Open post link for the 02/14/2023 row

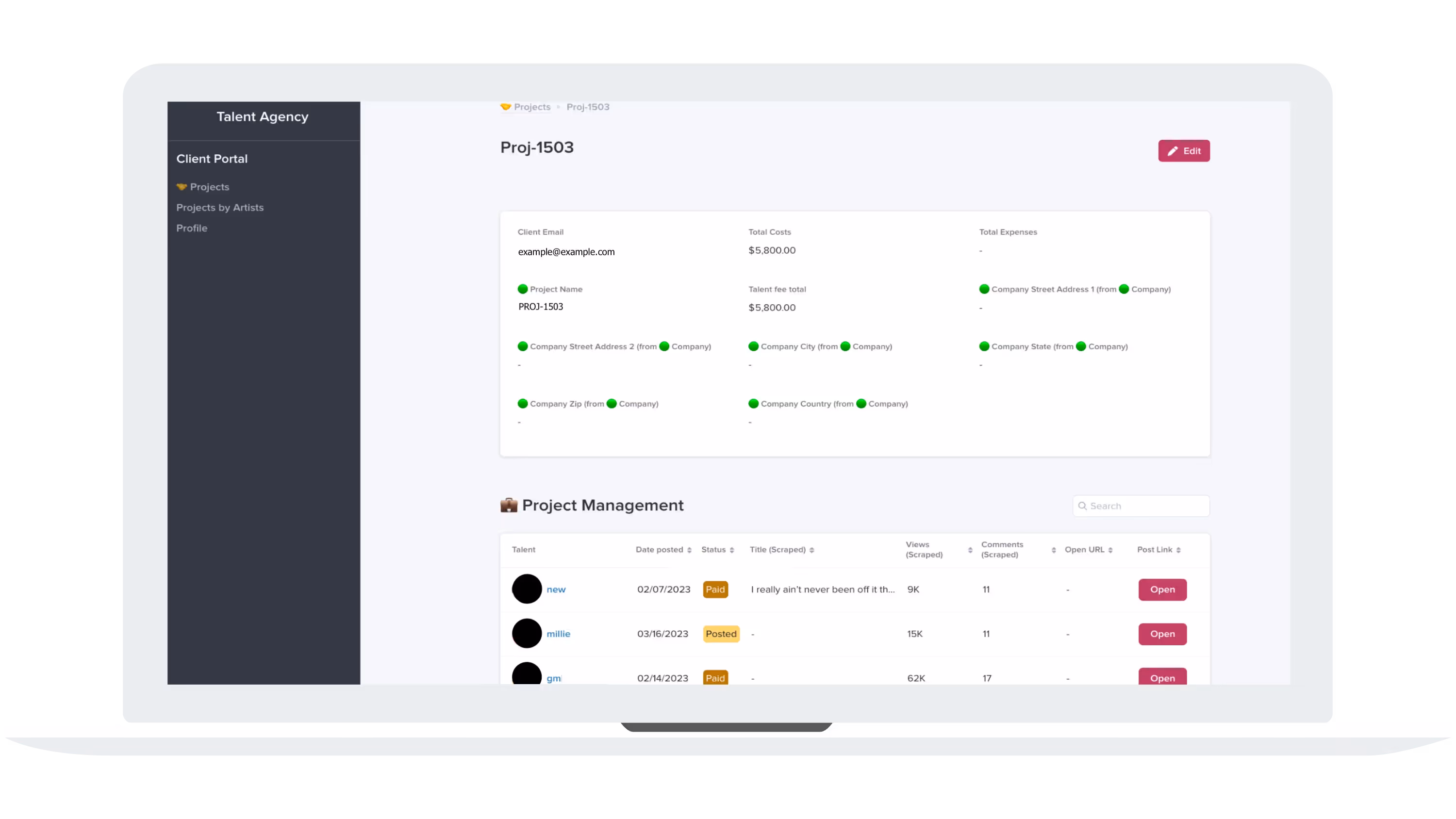pyautogui.click(x=1162, y=676)
